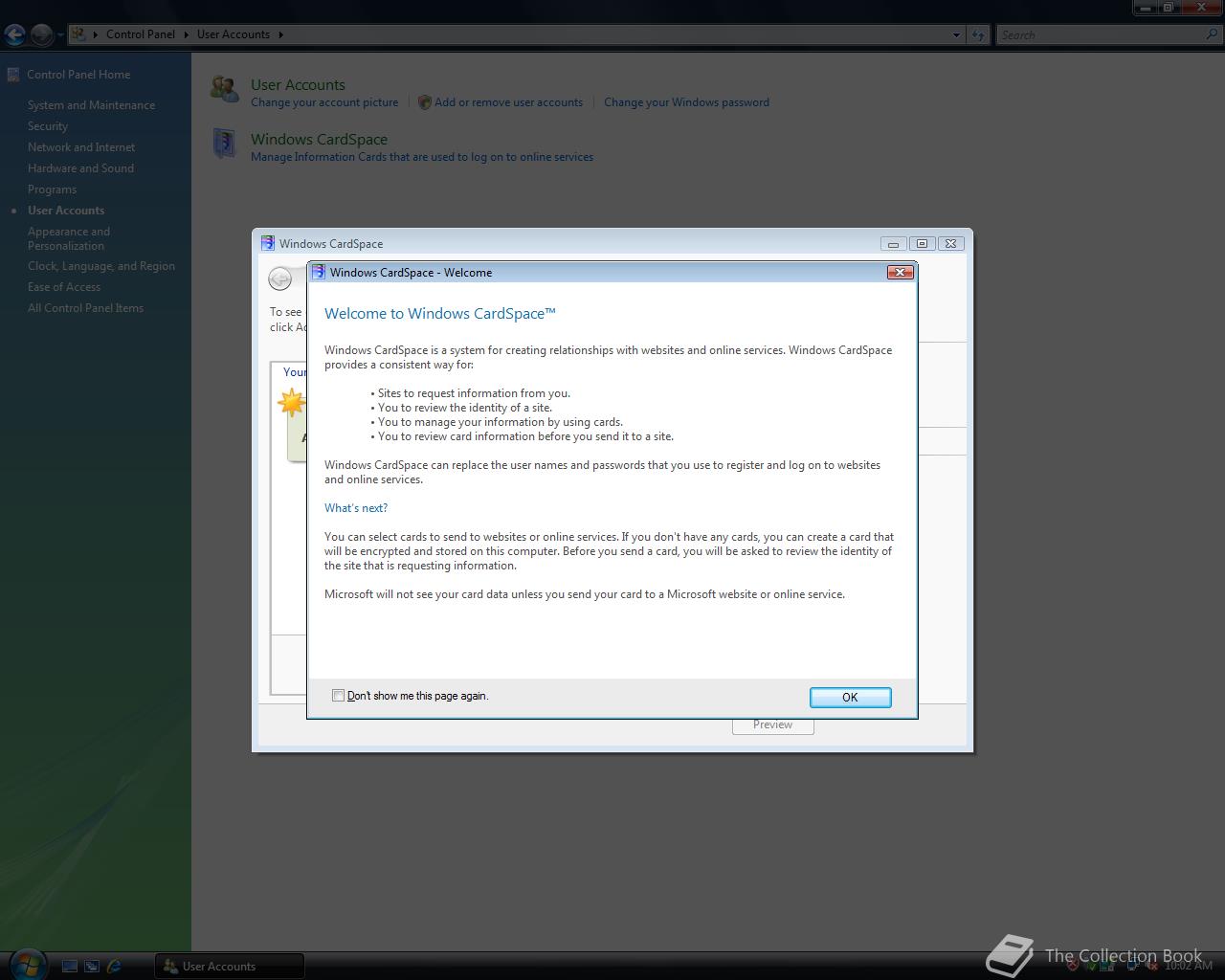Open the User Accounts heading link
The height and width of the screenshot is (980, 1225).
click(298, 84)
